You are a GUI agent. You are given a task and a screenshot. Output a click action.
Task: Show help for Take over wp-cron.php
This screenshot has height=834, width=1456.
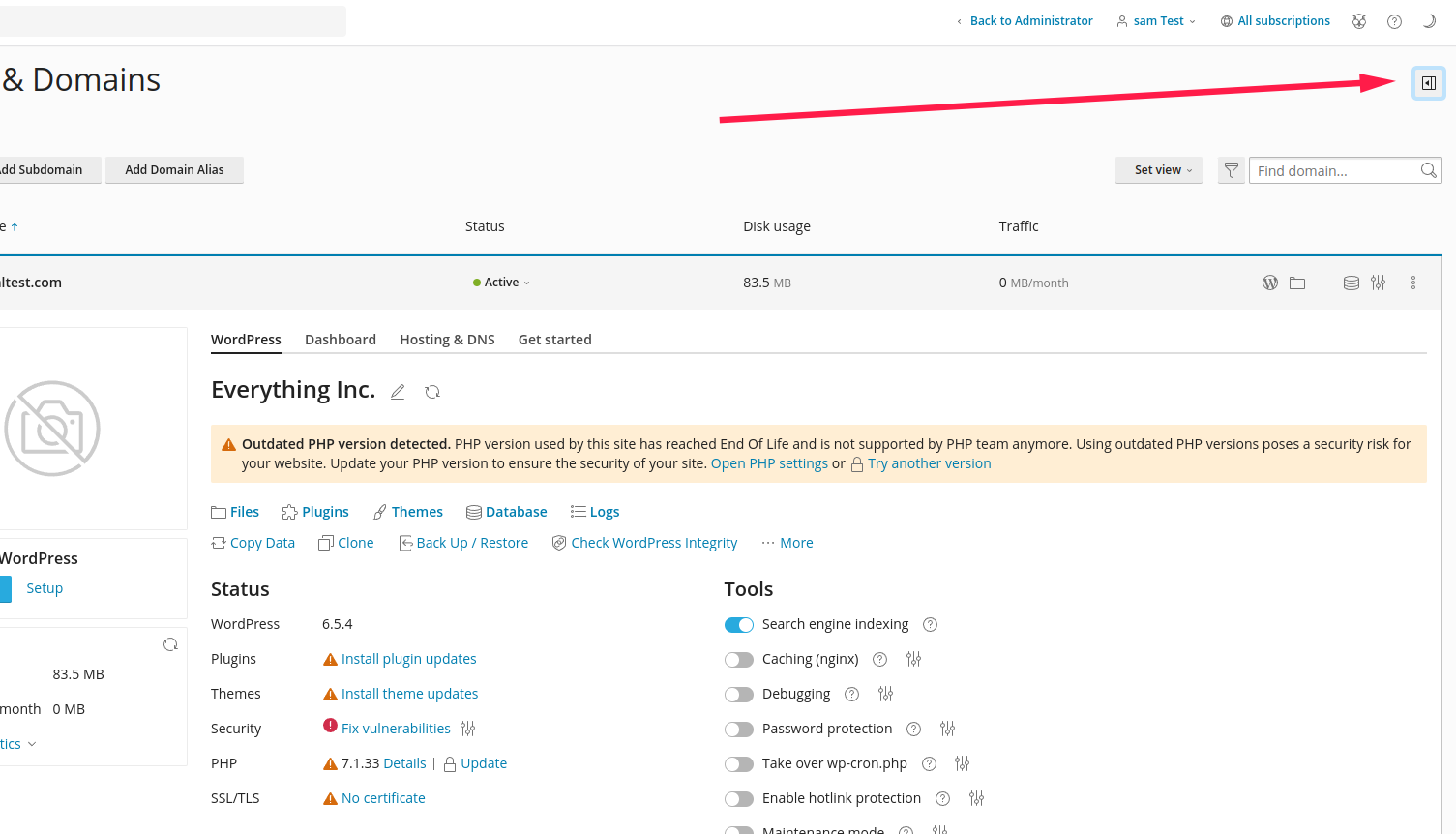(x=929, y=763)
